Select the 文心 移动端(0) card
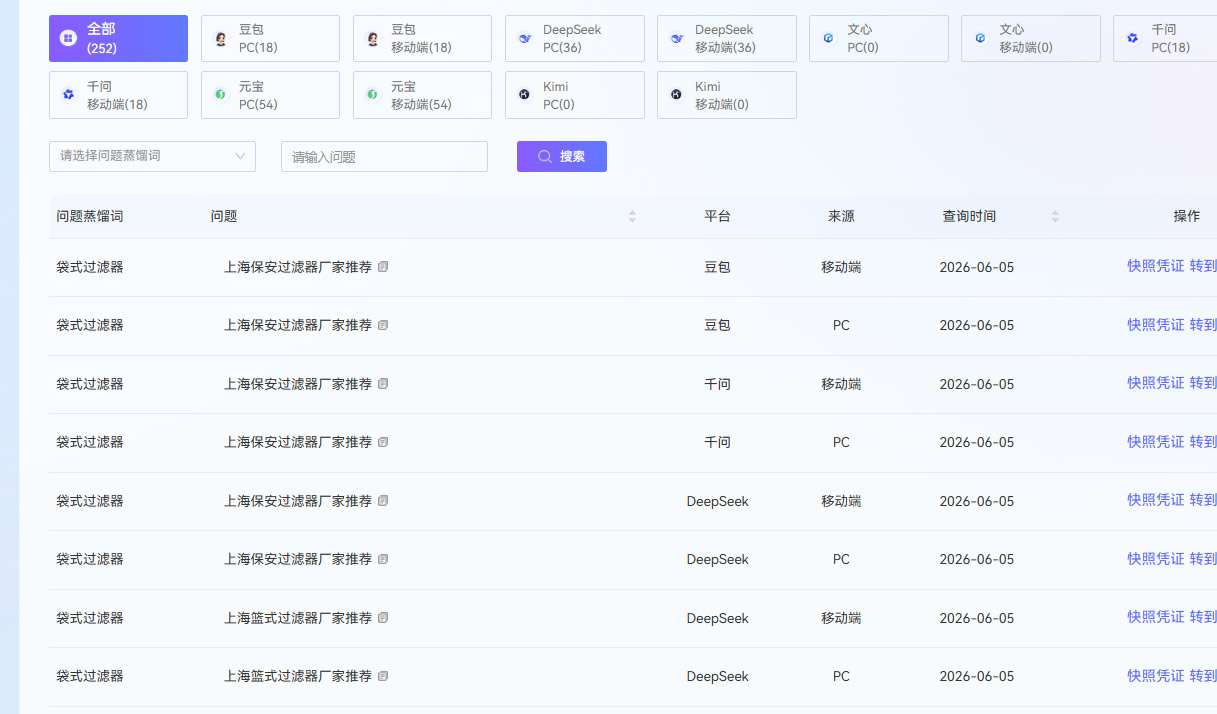 (x=1030, y=38)
